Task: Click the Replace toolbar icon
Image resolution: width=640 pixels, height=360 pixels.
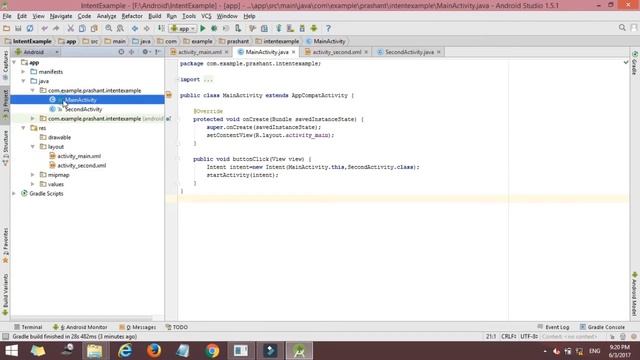Action: pyautogui.click(x=120, y=29)
